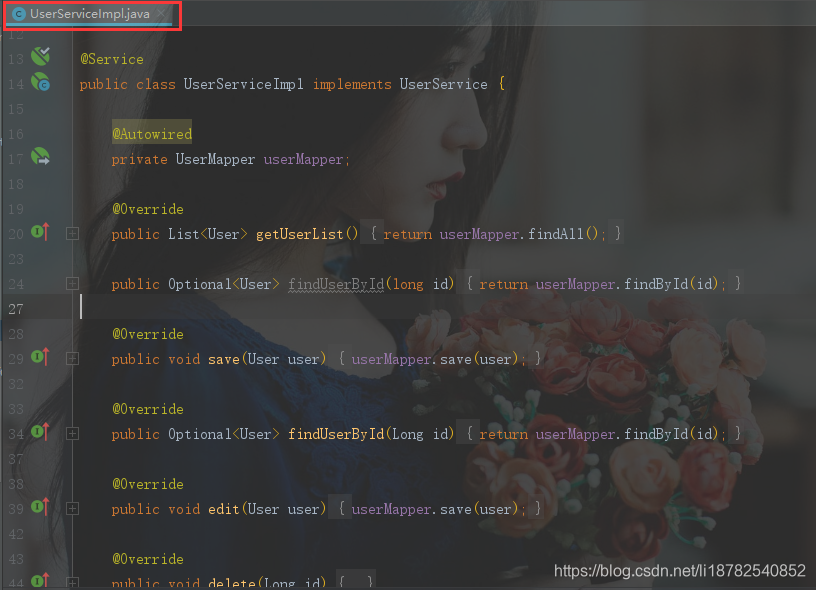Click the @Override annotation on line 43
This screenshot has height=590, width=816.
pos(148,559)
